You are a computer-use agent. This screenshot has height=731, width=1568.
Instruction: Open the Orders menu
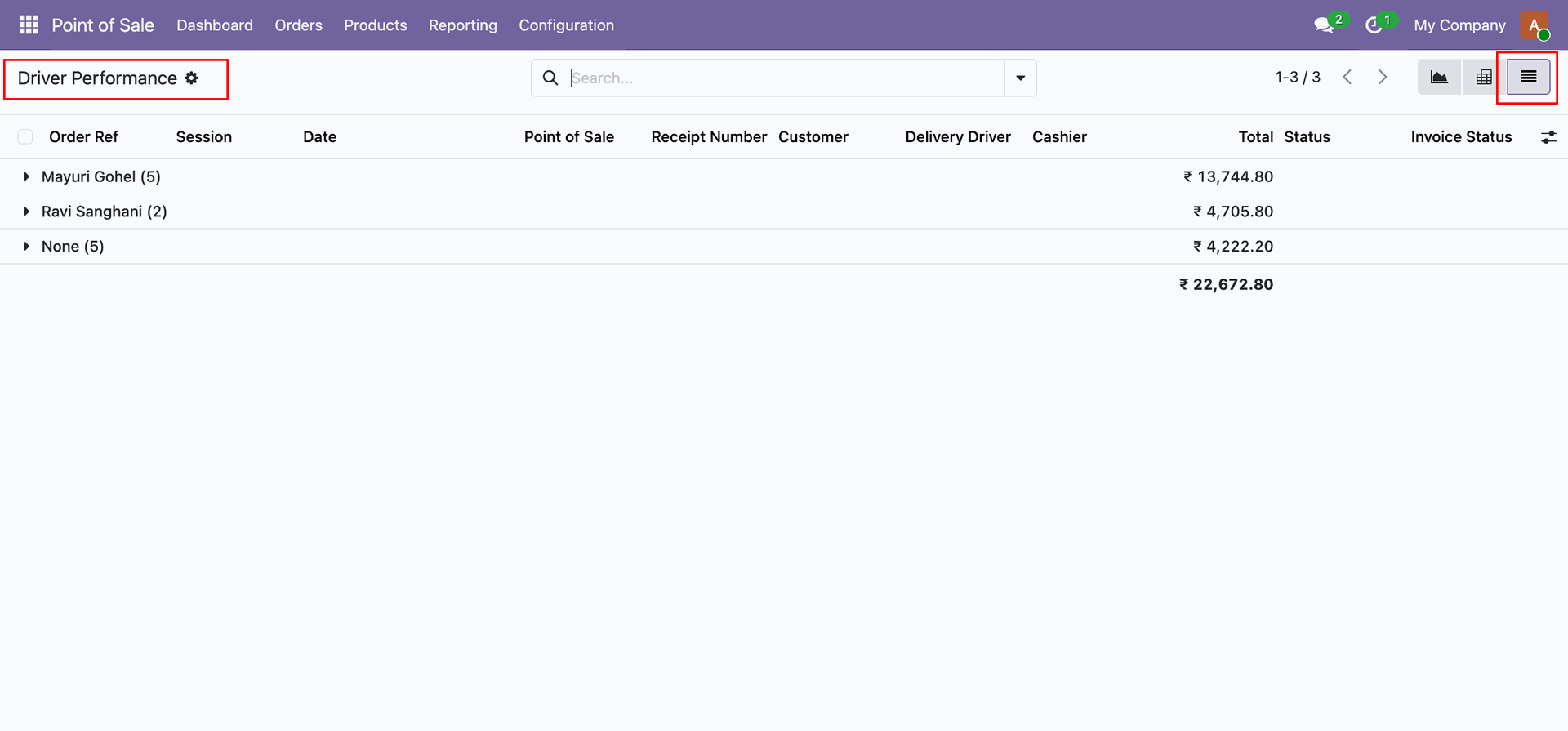pyautogui.click(x=298, y=25)
